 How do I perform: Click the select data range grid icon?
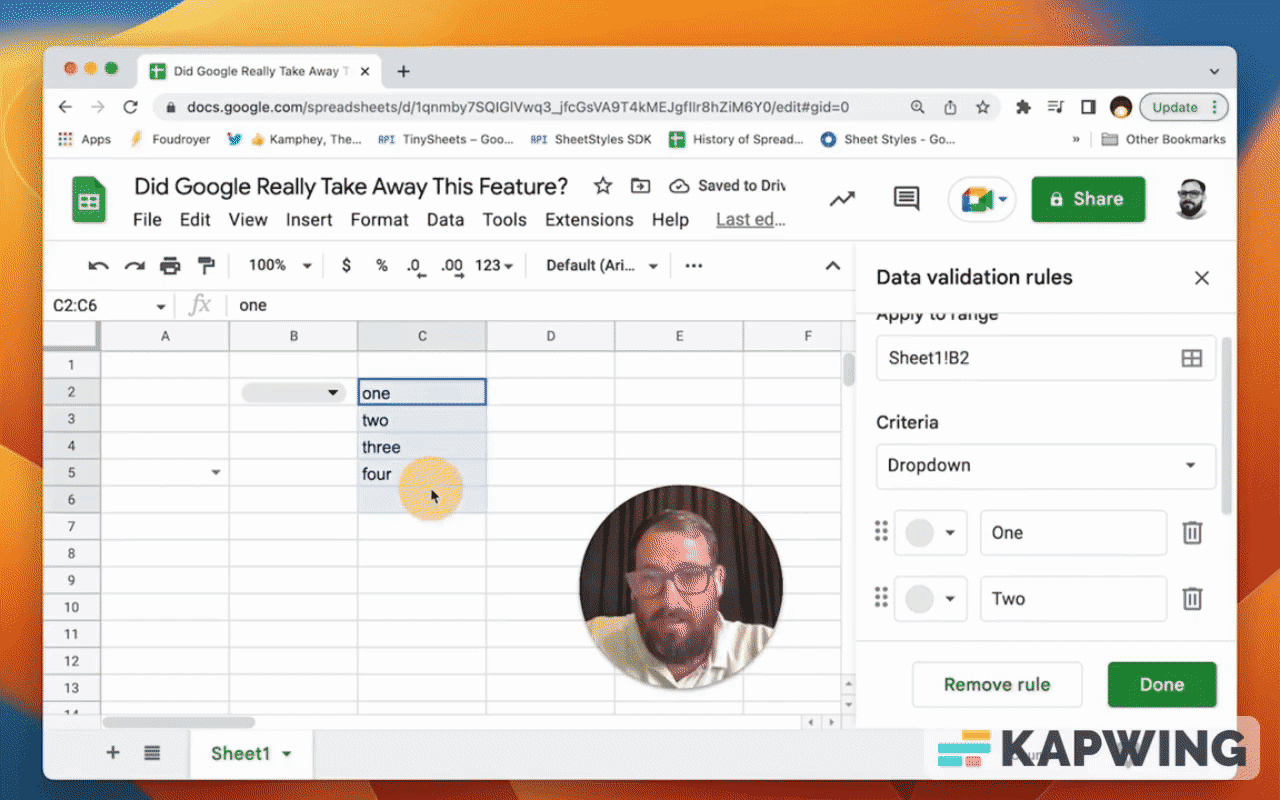pyautogui.click(x=1191, y=358)
